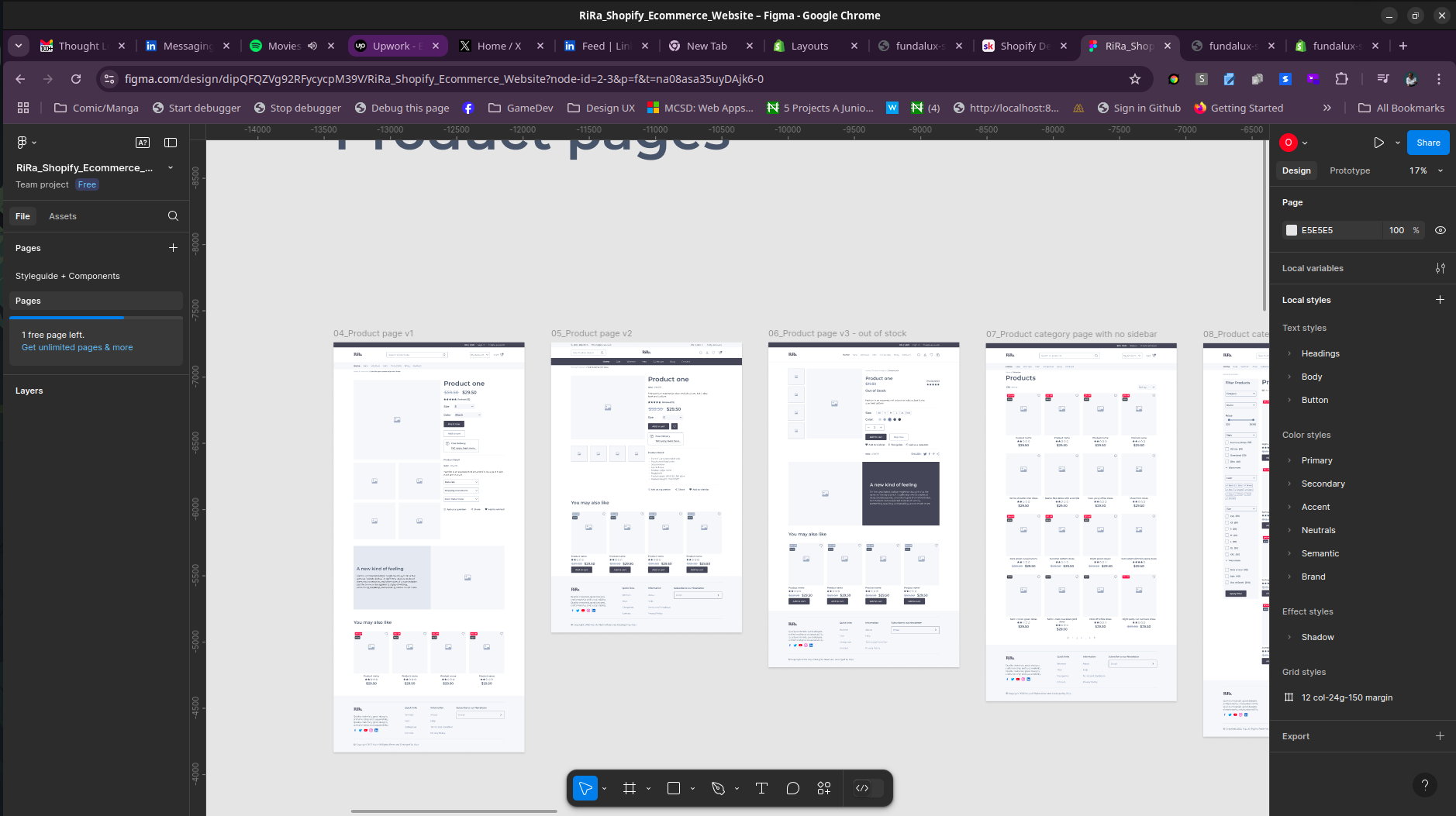This screenshot has height=816, width=1456.
Task: Click the page color hex E5E5E5 field
Action: (1332, 230)
